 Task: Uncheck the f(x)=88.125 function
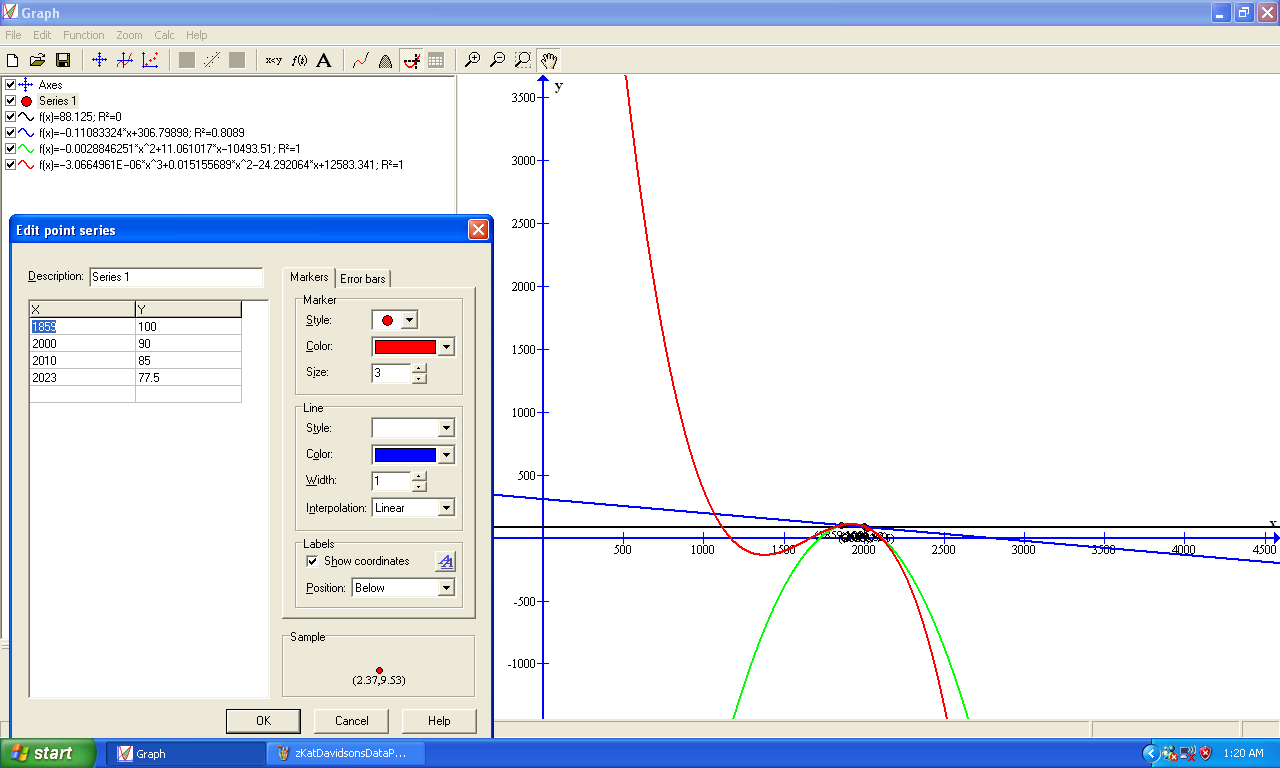[10, 117]
